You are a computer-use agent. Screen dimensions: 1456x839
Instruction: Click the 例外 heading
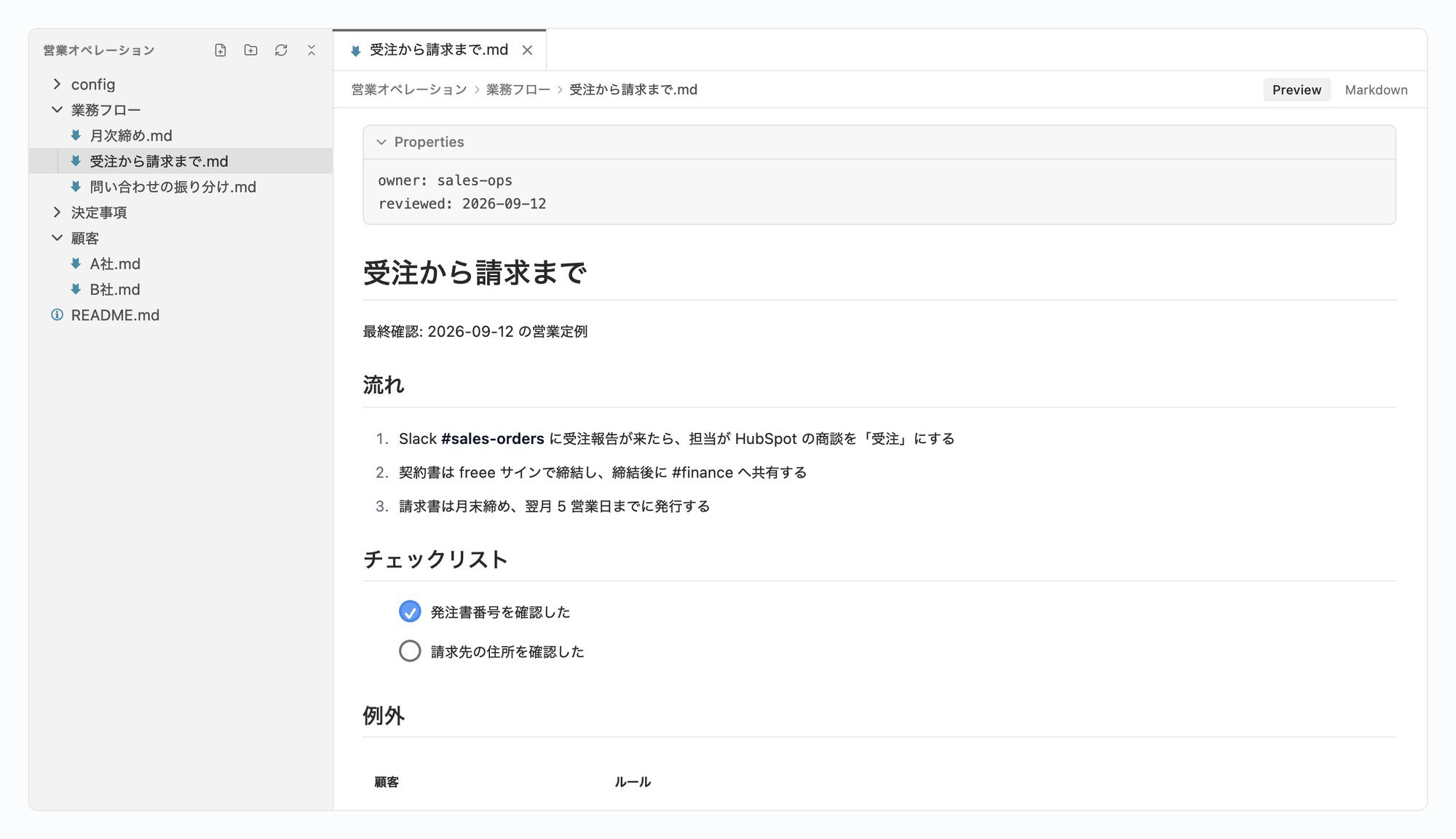pyautogui.click(x=384, y=715)
